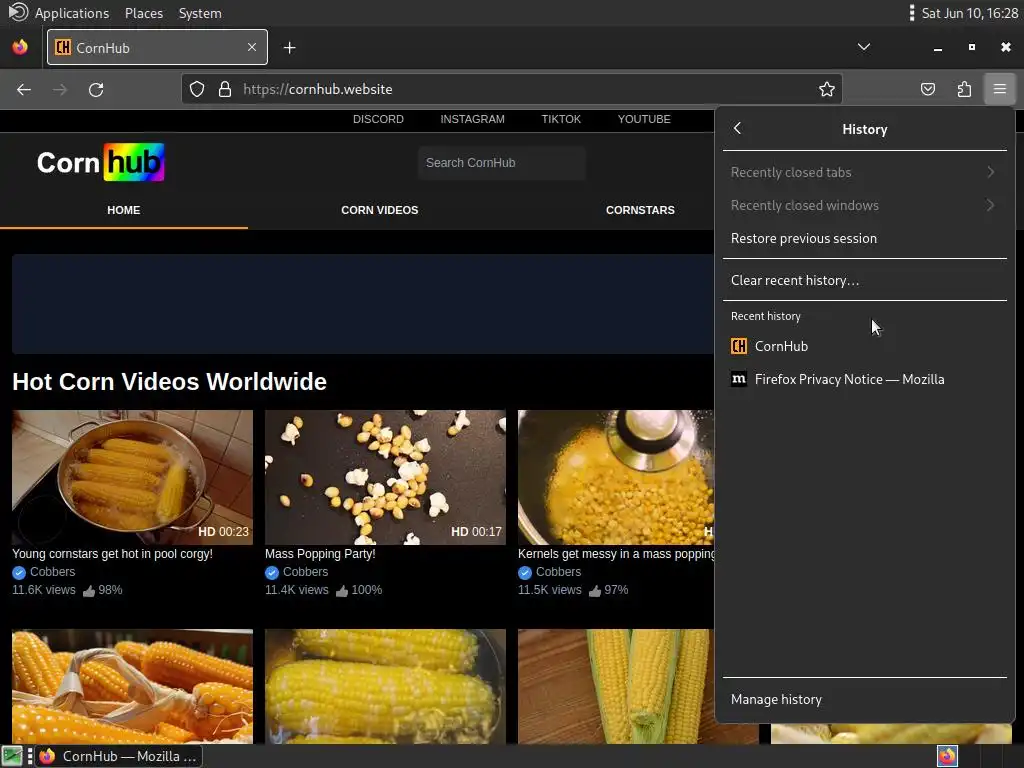Click Manage history
The height and width of the screenshot is (768, 1024).
[864, 699]
